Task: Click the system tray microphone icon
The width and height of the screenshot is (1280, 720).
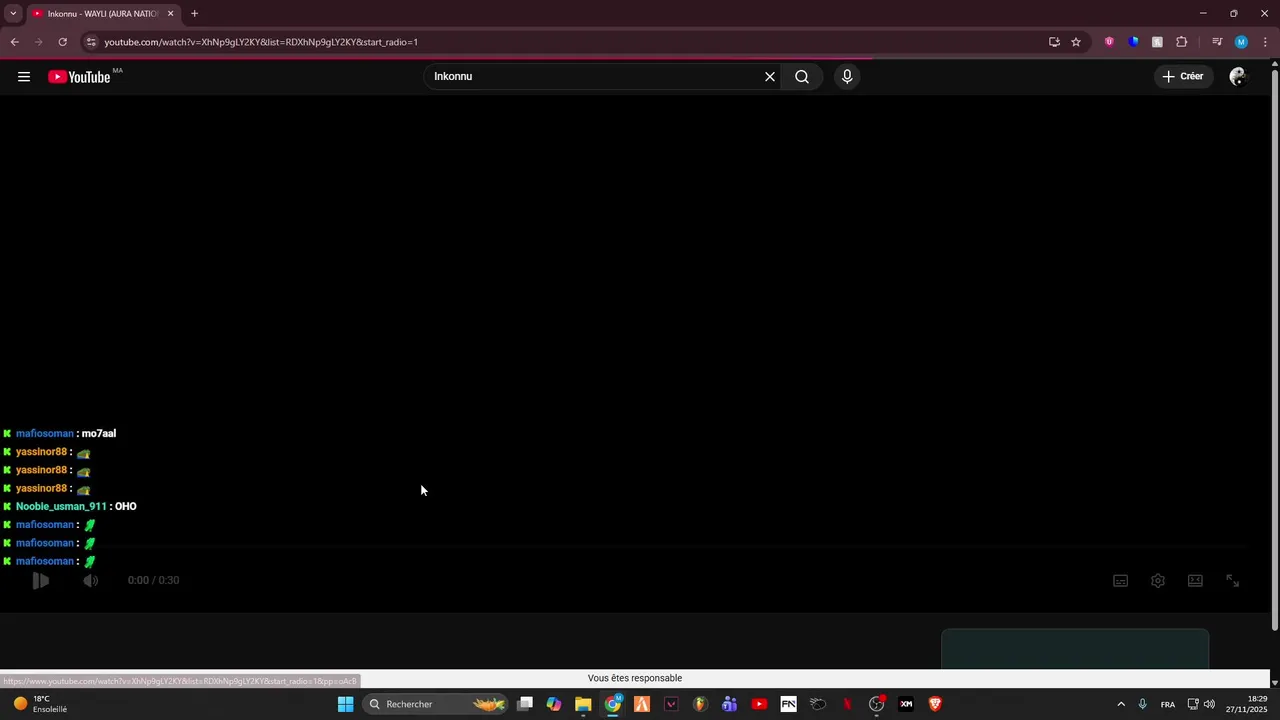Action: tap(1143, 704)
